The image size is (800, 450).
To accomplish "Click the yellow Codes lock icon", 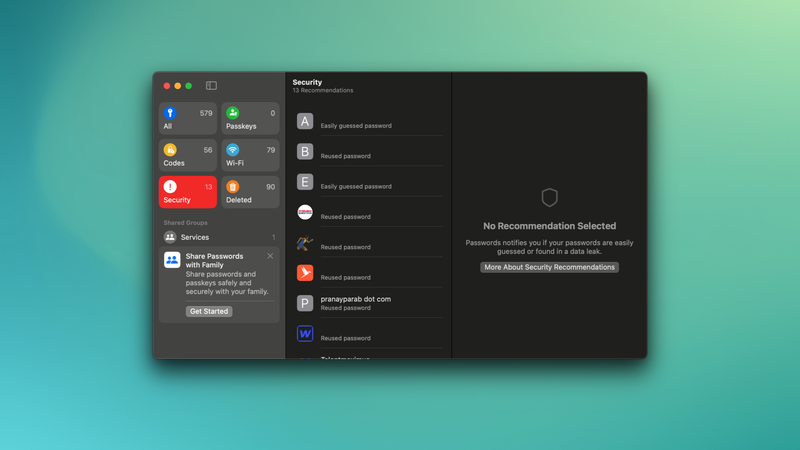I will 170,149.
